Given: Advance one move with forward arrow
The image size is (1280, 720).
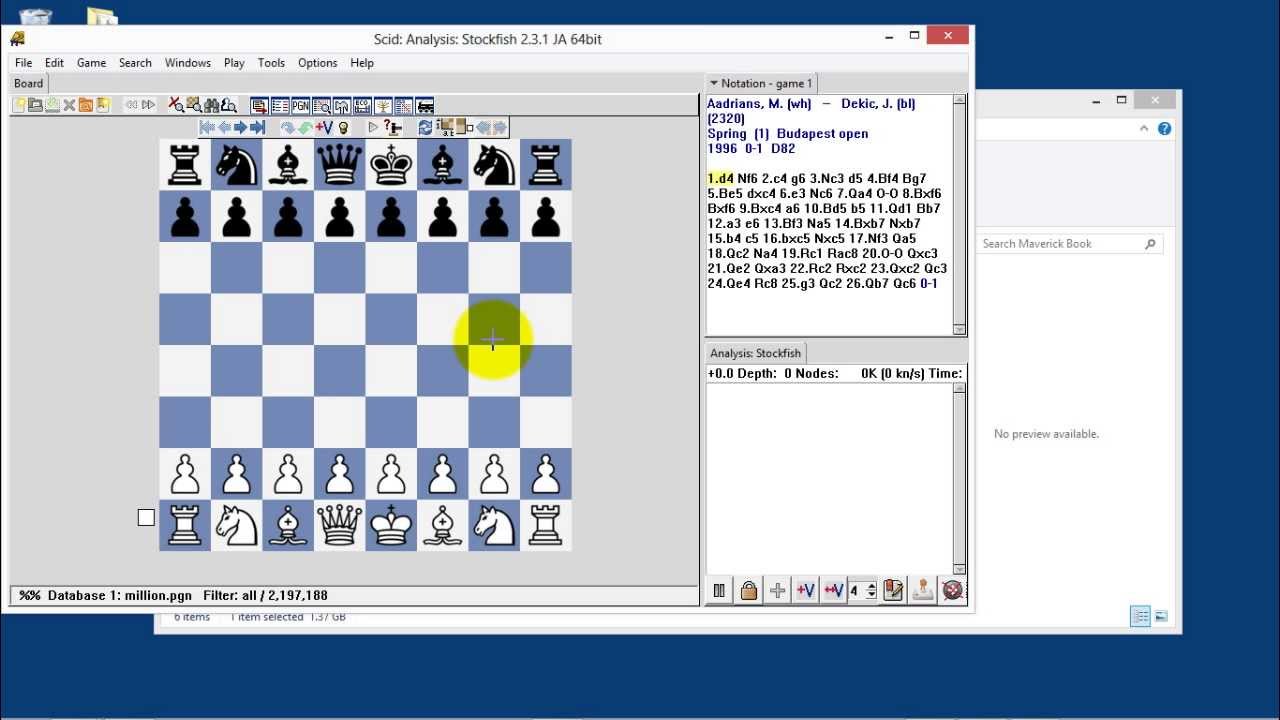Looking at the screenshot, I should pos(241,127).
